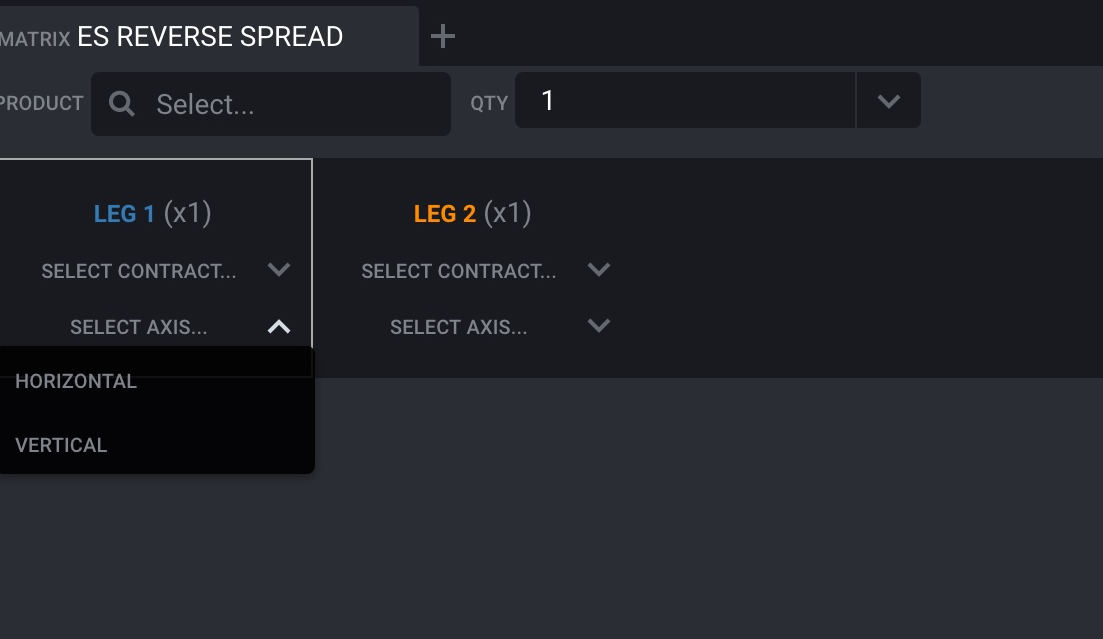Expand Leg 2 Select Axis chevron
The image size is (1103, 639).
[599, 326]
